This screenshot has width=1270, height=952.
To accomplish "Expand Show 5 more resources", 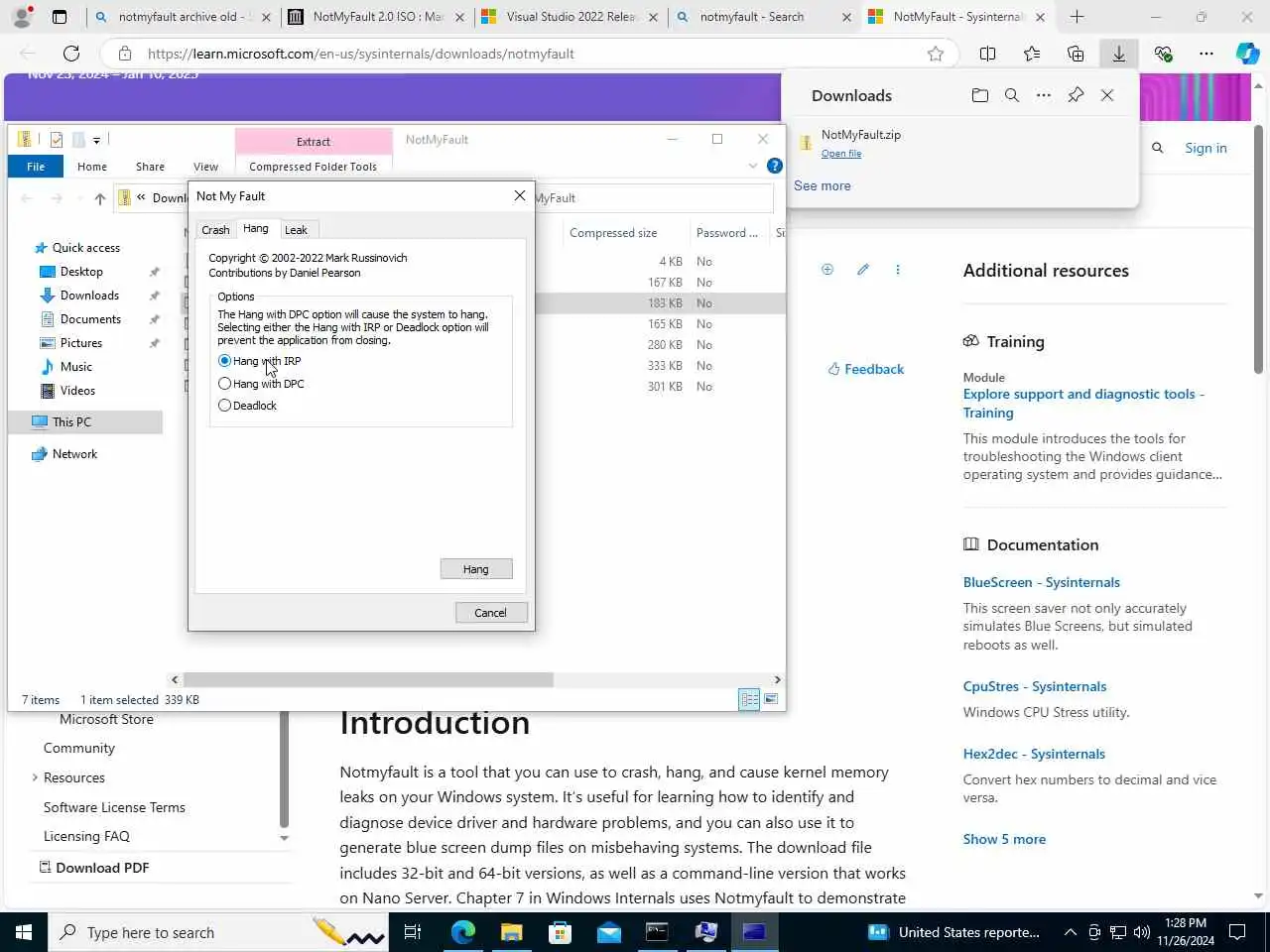I will point(1004,839).
